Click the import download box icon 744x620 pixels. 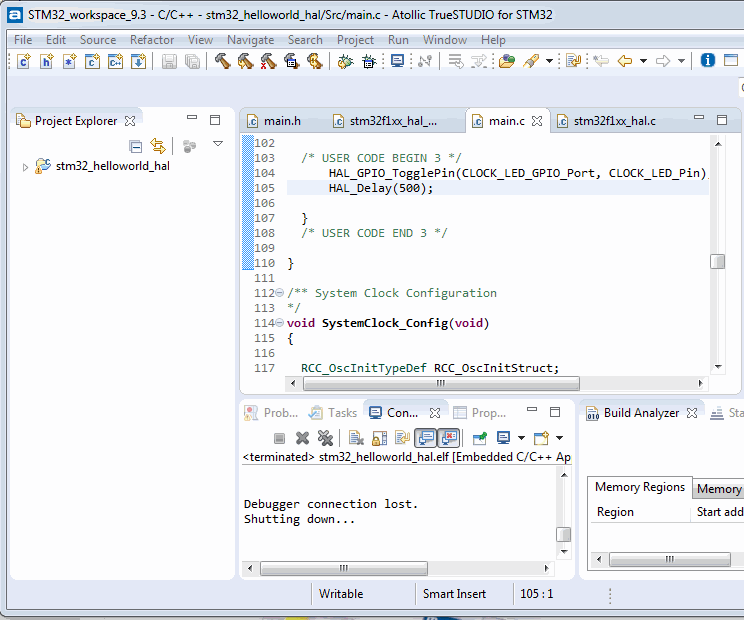[x=138, y=61]
